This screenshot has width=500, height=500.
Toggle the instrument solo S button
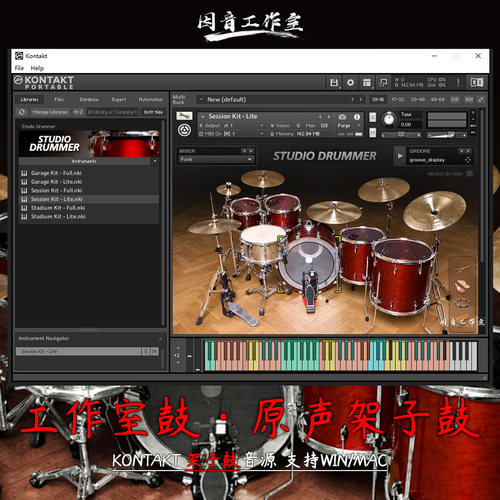coord(373,117)
